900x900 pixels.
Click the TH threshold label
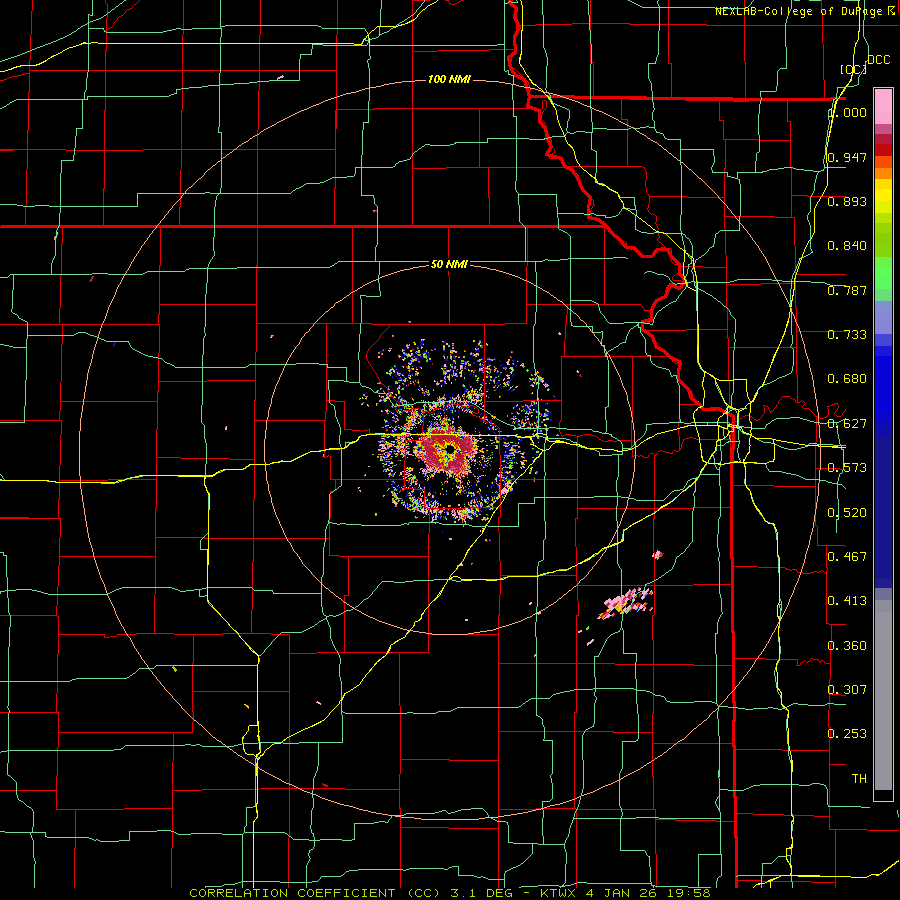click(859, 779)
